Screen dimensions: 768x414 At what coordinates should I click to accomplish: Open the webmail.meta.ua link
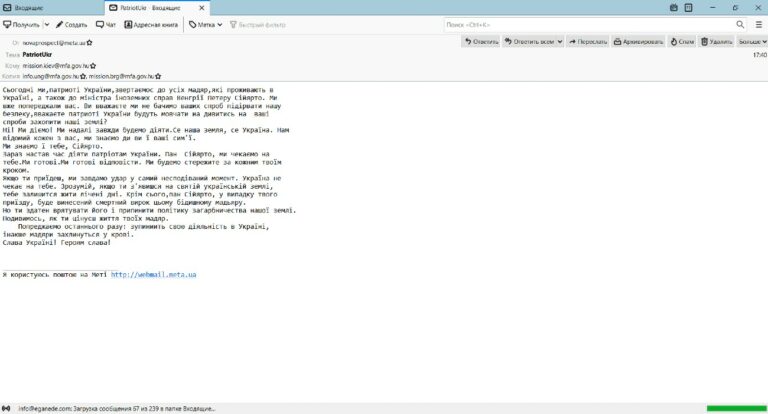coord(153,275)
